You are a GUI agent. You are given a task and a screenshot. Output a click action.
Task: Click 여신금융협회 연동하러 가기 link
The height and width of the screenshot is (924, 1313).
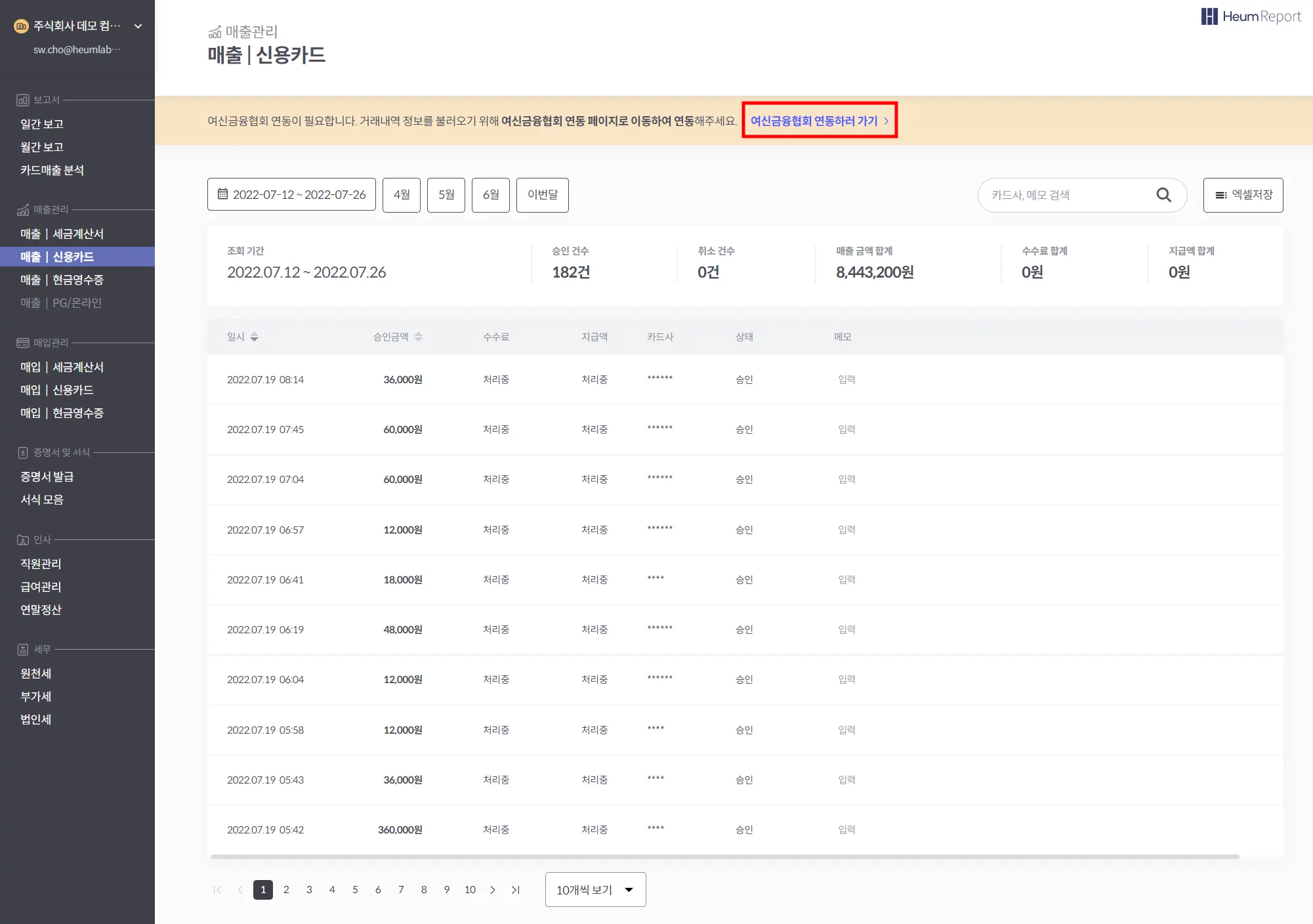click(819, 121)
